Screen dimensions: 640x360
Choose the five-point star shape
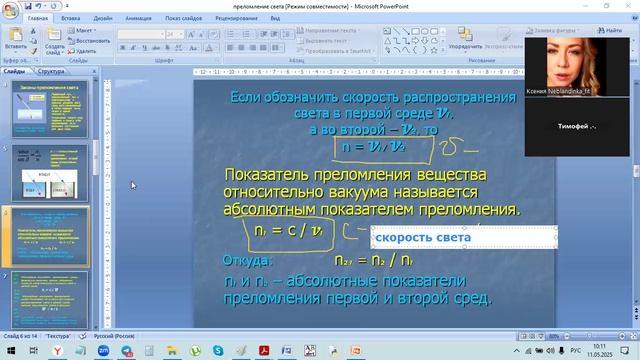coord(434,51)
